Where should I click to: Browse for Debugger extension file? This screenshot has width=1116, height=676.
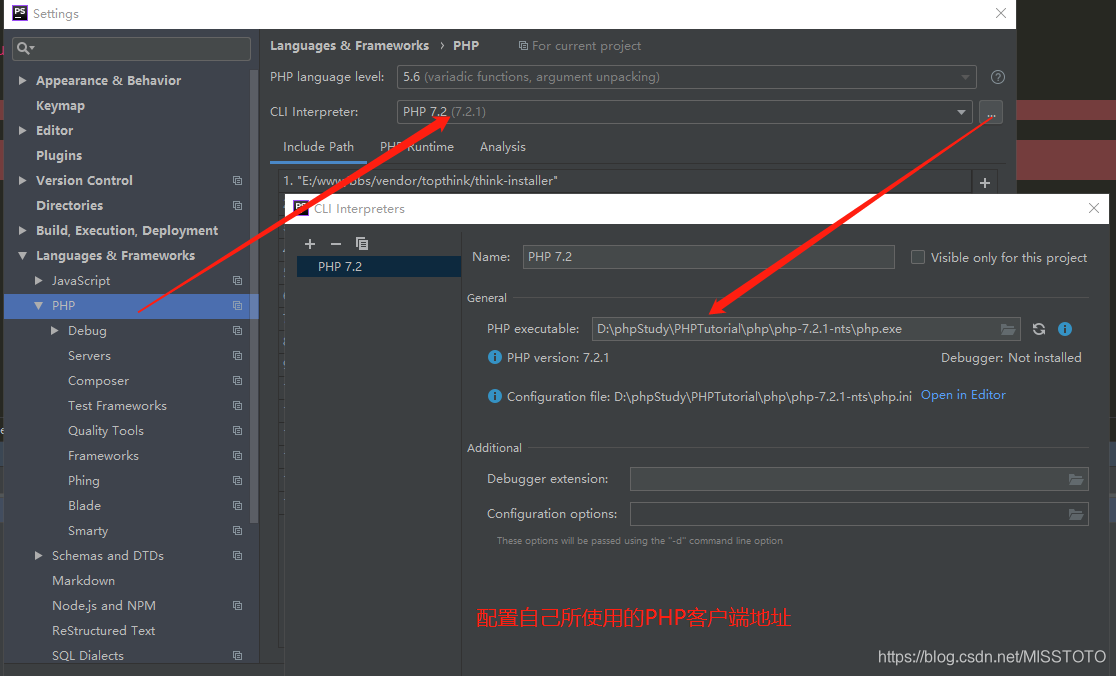point(1076,480)
